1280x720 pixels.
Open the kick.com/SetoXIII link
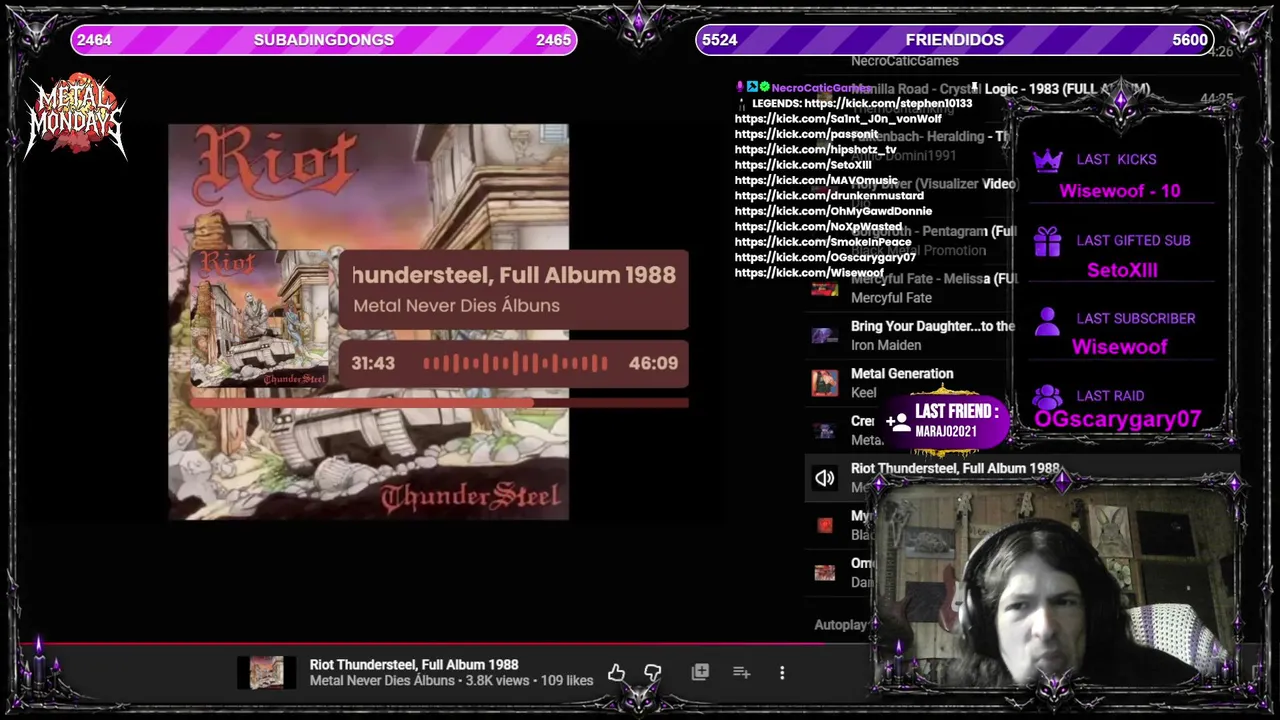803,165
